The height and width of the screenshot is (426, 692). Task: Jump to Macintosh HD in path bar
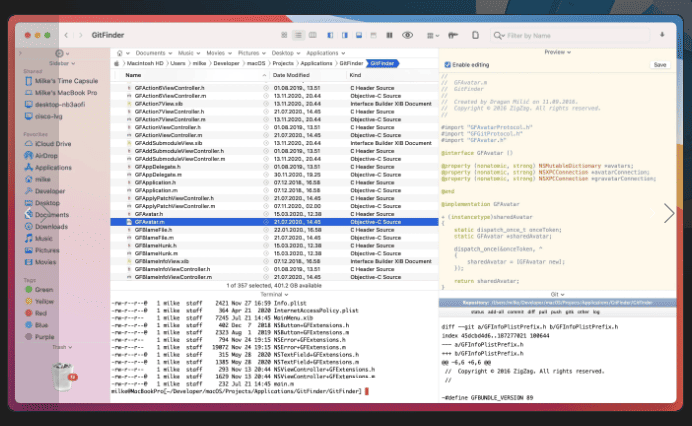(145, 64)
